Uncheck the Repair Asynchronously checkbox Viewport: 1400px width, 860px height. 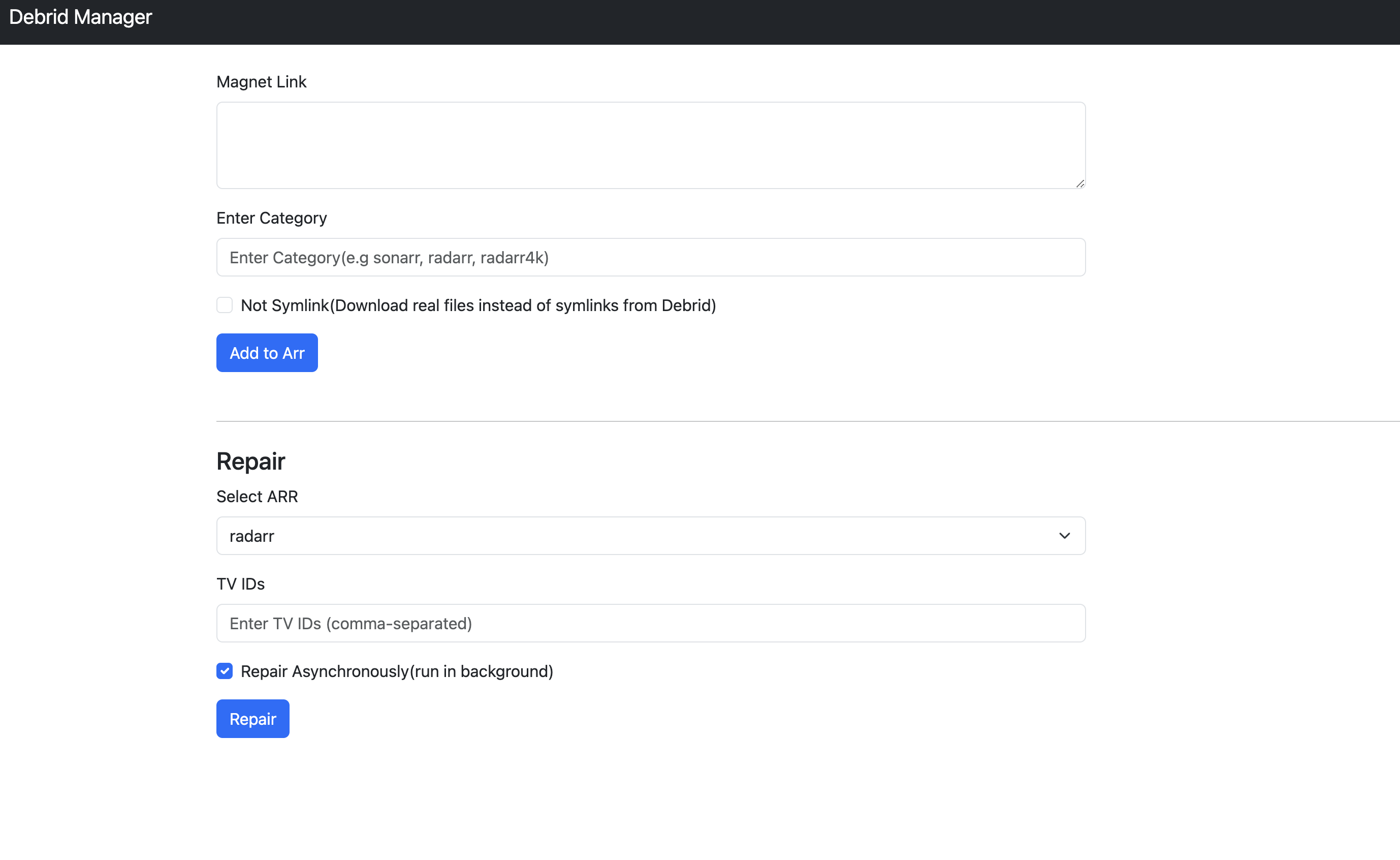coord(225,671)
